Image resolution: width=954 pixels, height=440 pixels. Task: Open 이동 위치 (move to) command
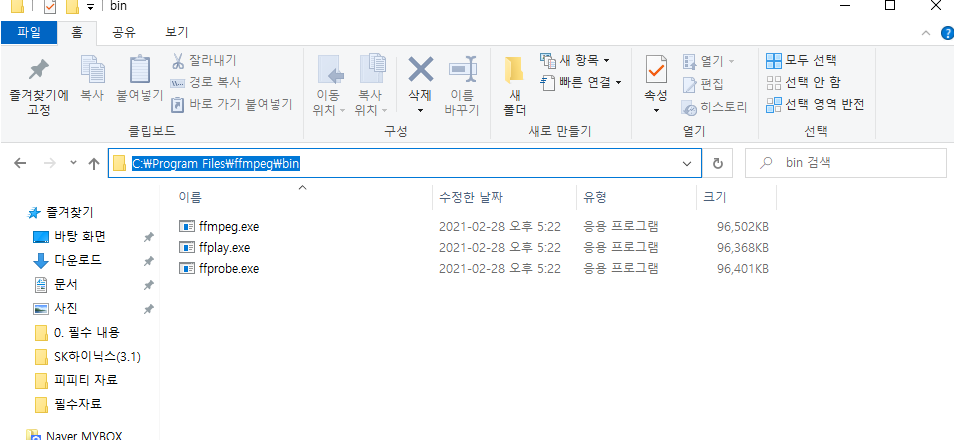point(329,86)
